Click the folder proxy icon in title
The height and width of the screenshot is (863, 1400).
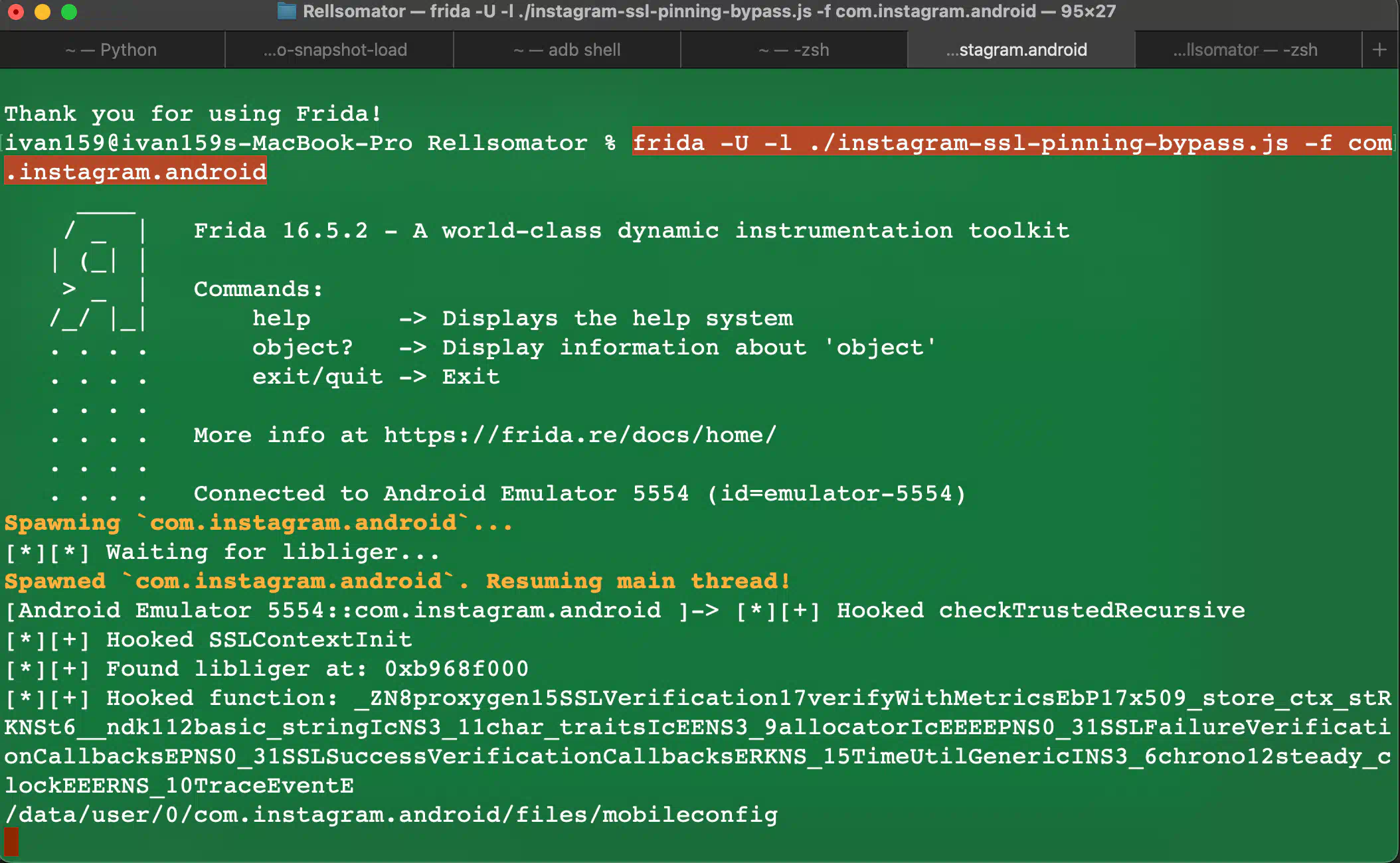(x=286, y=11)
